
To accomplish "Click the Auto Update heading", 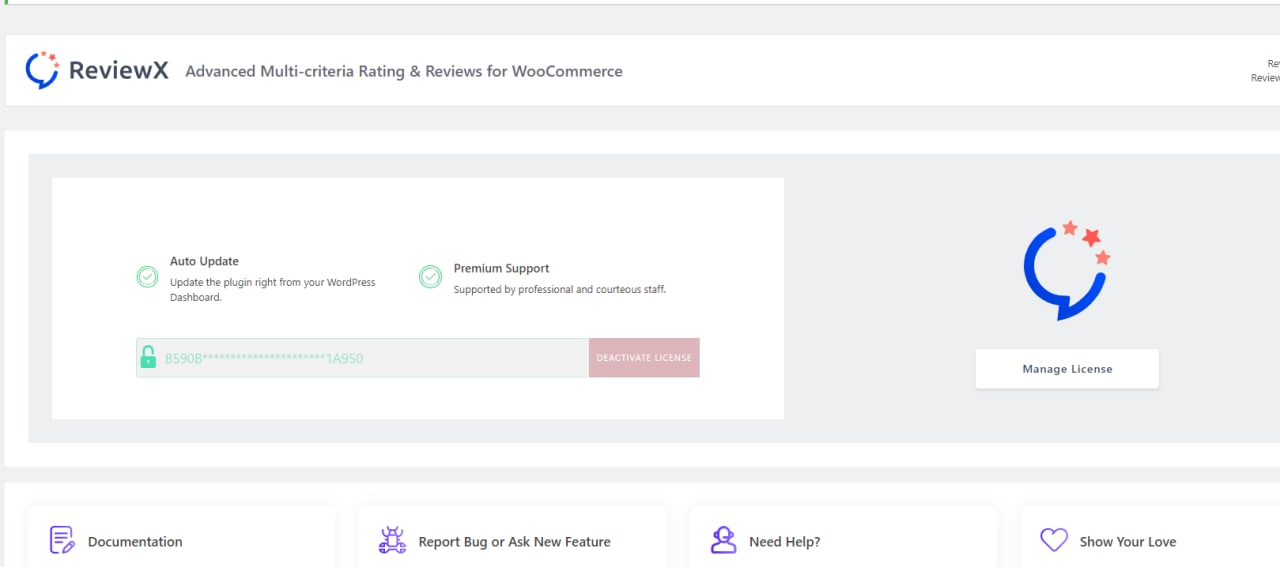I will pos(204,261).
